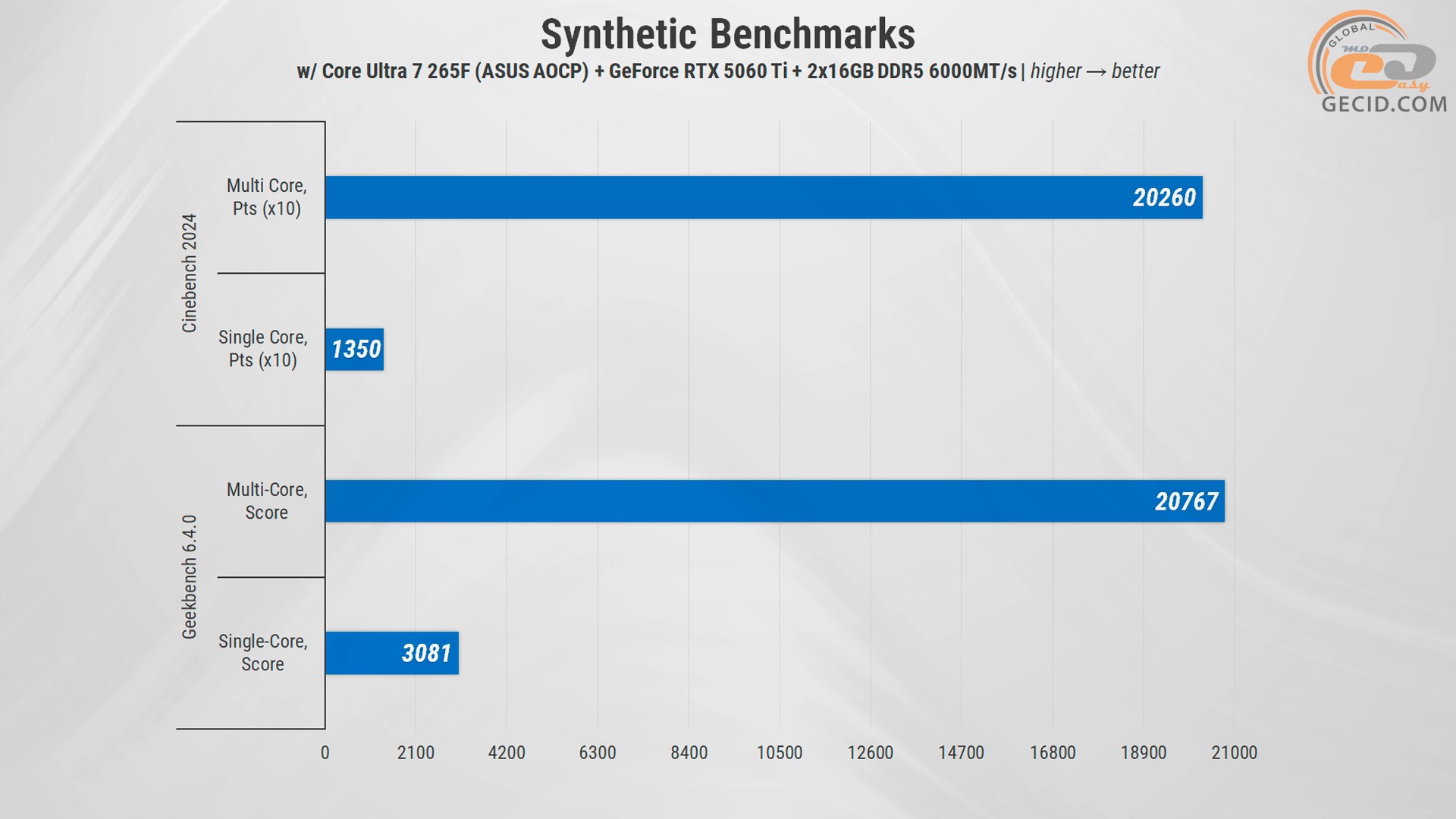Click the Geekbench Single-Core 3081 bar
This screenshot has height=819, width=1456.
tap(391, 653)
